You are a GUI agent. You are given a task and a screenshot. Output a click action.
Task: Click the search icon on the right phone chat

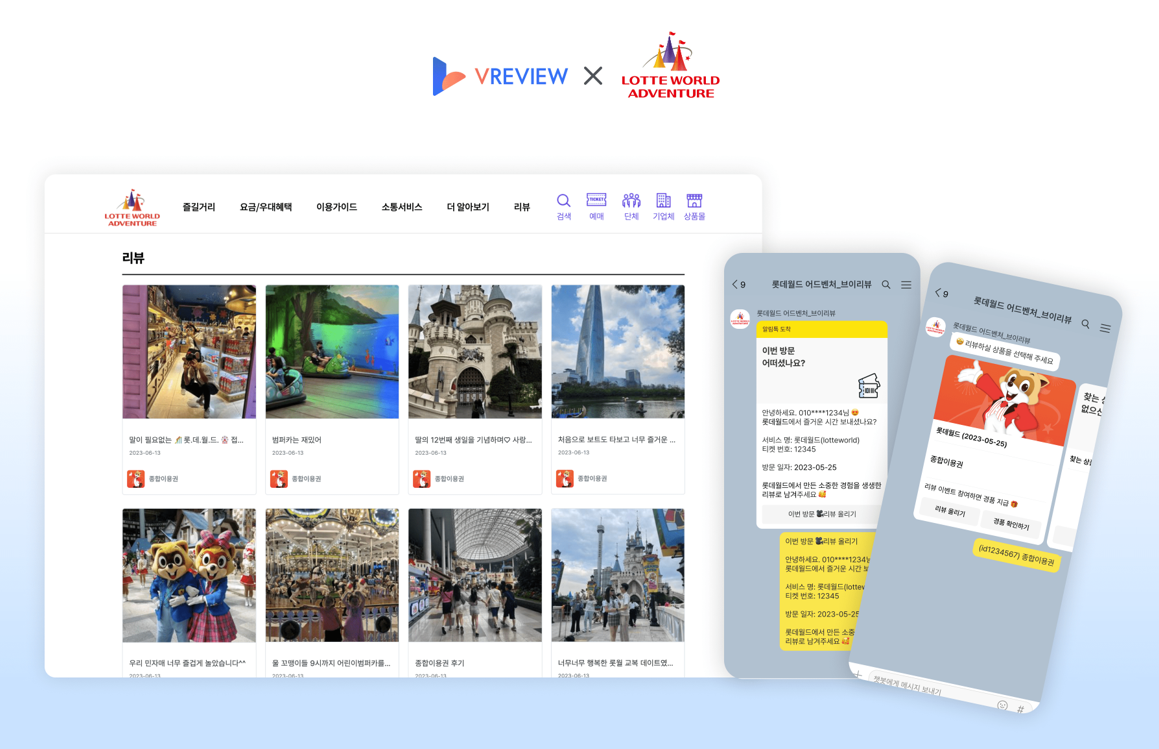pos(1085,324)
